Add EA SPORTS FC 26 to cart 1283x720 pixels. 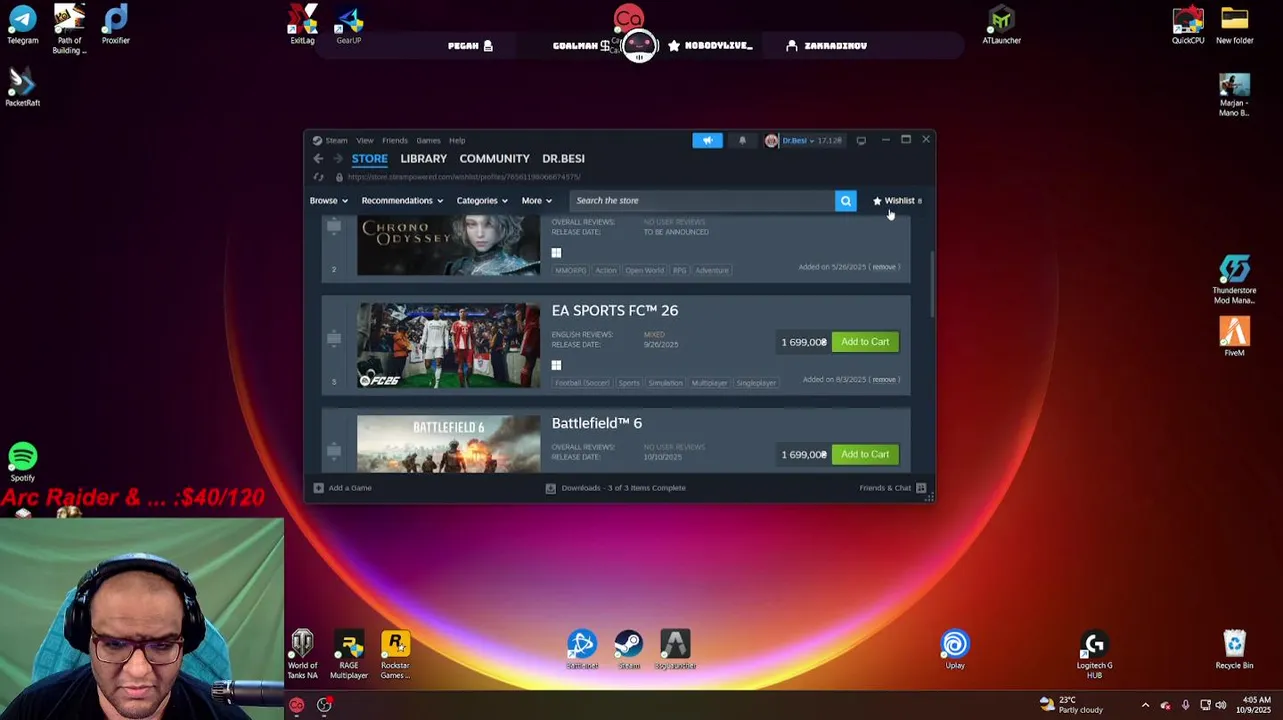pos(865,342)
